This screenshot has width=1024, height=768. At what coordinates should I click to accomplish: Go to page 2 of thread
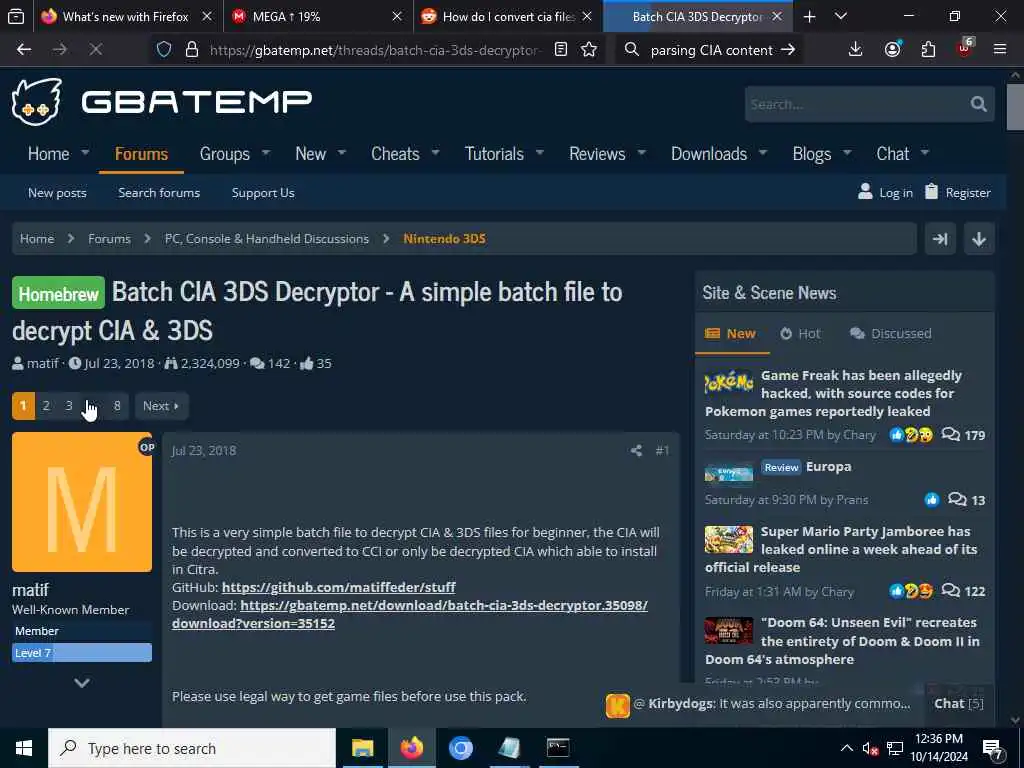coord(46,406)
